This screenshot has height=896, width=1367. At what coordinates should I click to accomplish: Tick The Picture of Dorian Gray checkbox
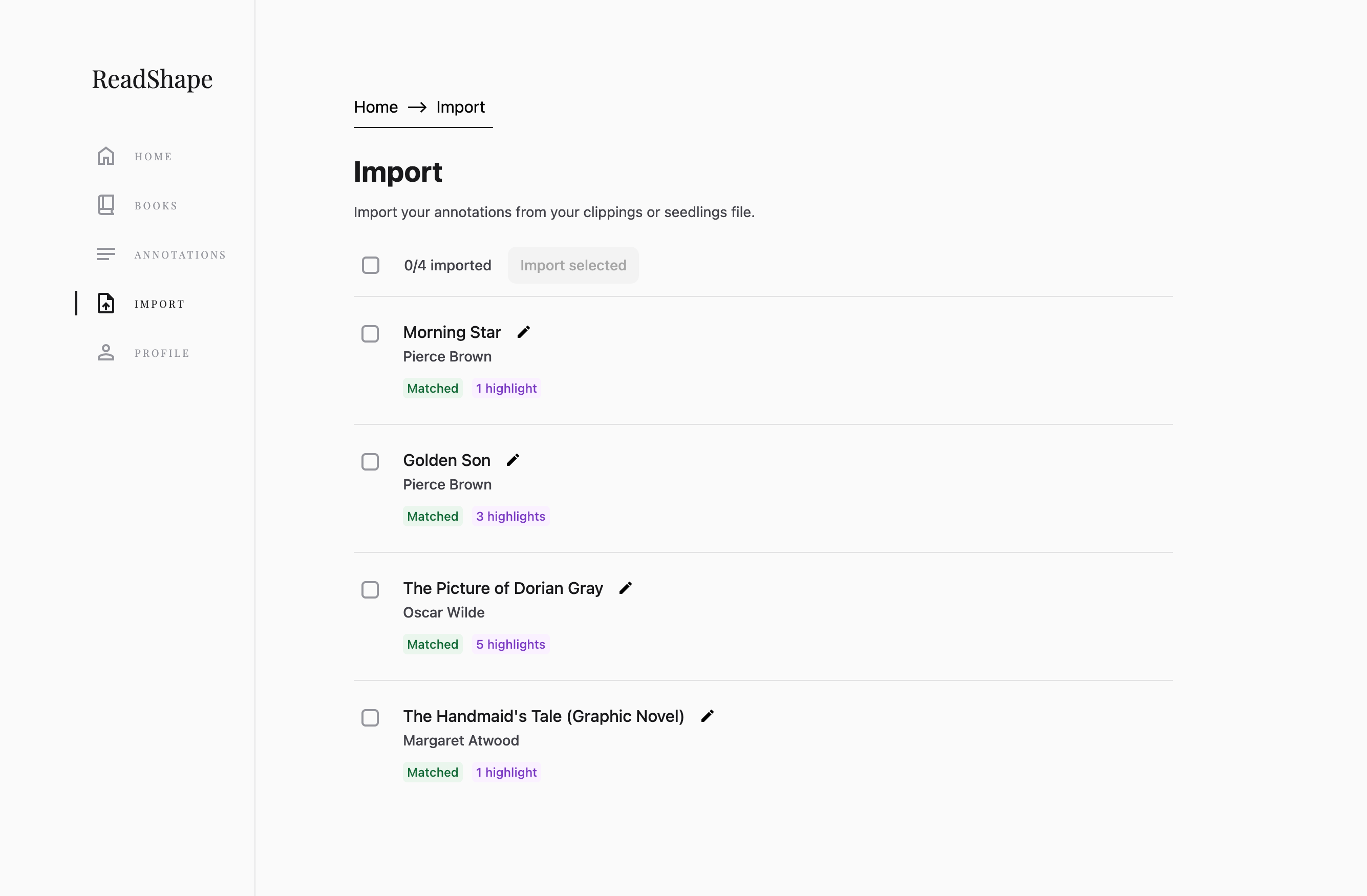point(370,590)
